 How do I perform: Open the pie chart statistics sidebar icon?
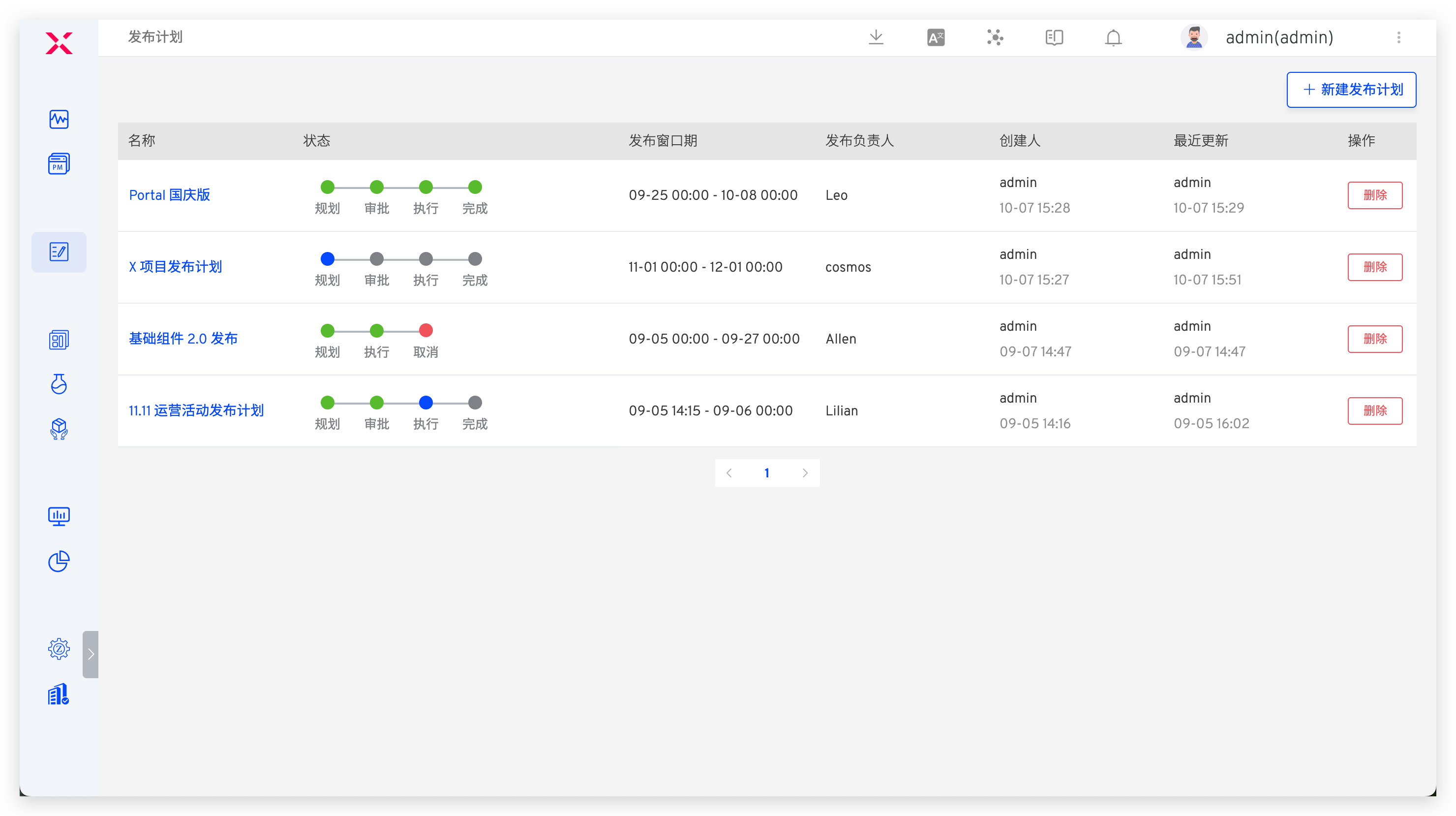coord(59,561)
